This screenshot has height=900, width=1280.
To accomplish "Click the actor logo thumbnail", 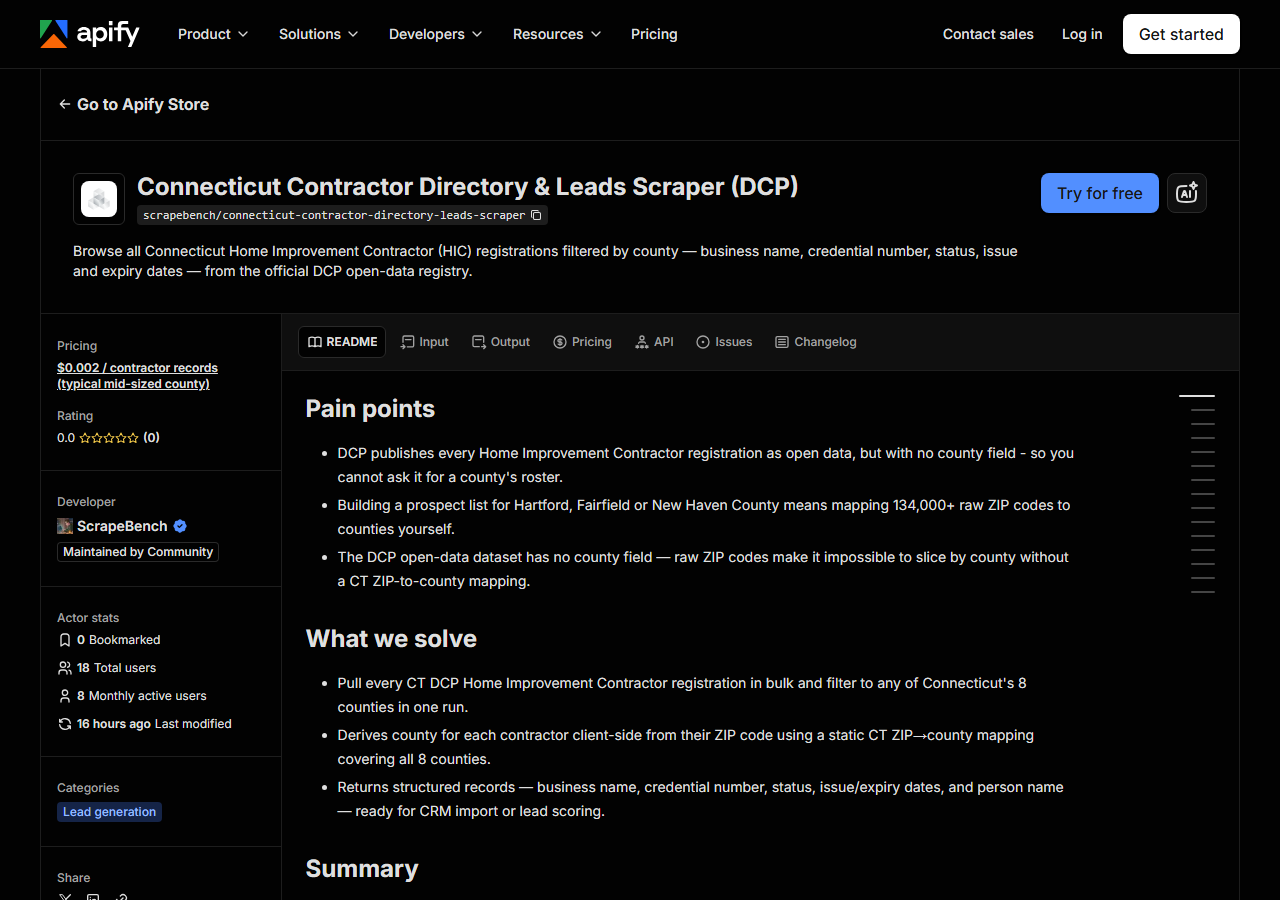I will pyautogui.click(x=99, y=199).
